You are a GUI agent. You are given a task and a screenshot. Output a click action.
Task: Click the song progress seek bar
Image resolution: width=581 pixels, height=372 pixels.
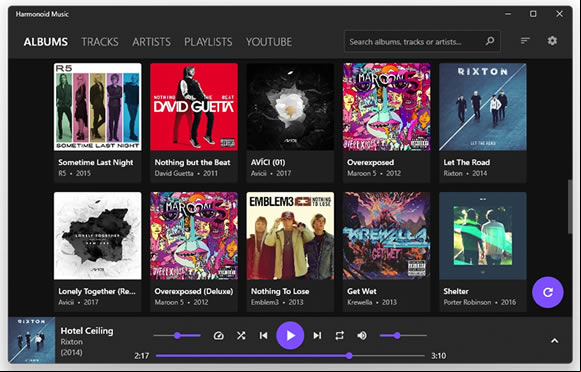click(x=290, y=356)
